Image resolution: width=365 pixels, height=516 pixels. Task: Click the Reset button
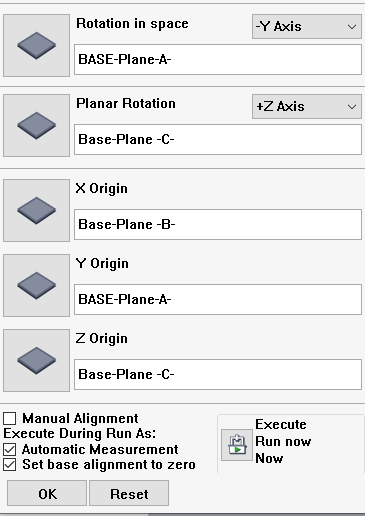tap(129, 494)
